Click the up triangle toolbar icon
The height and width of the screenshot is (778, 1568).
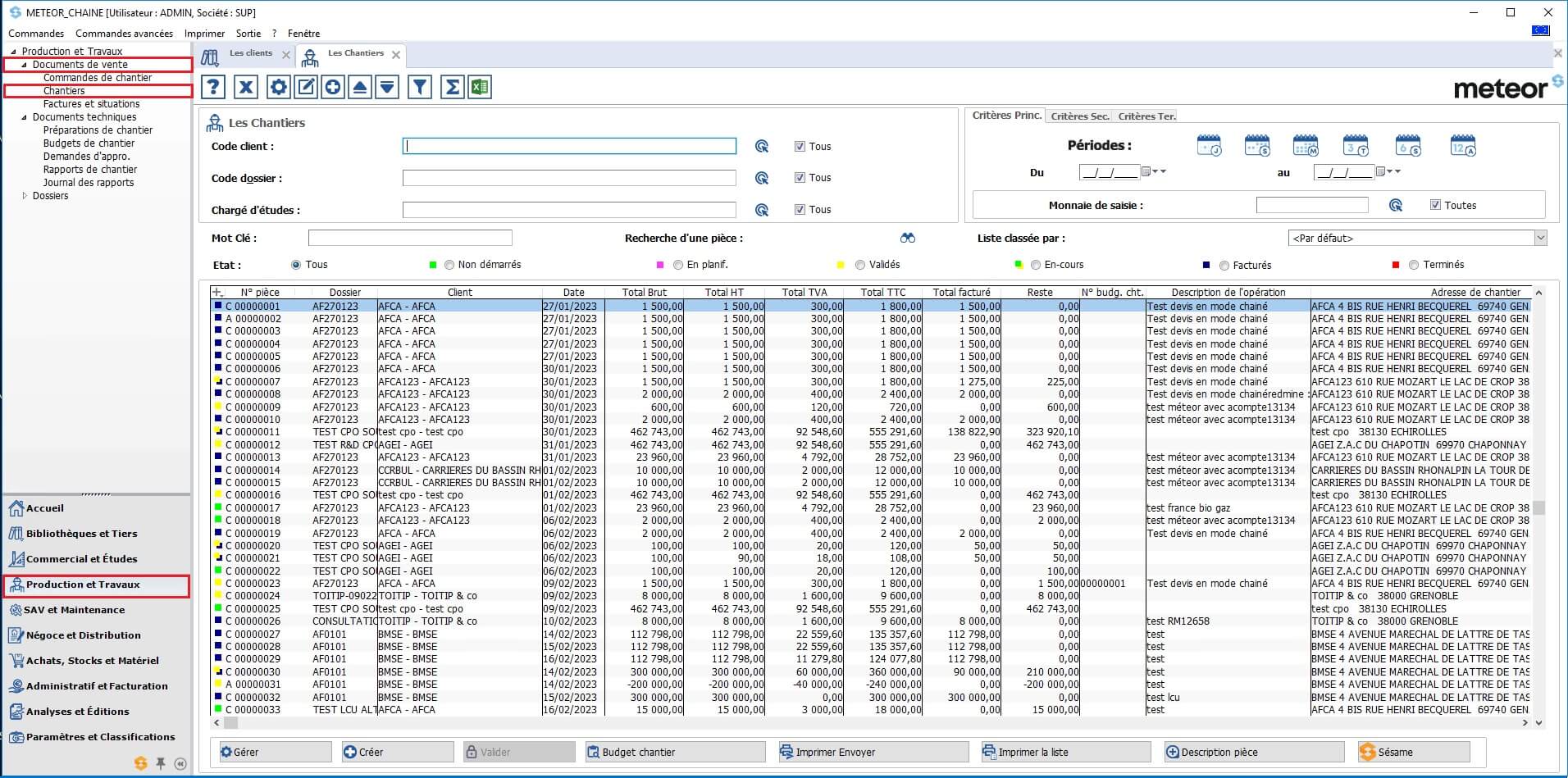point(360,87)
